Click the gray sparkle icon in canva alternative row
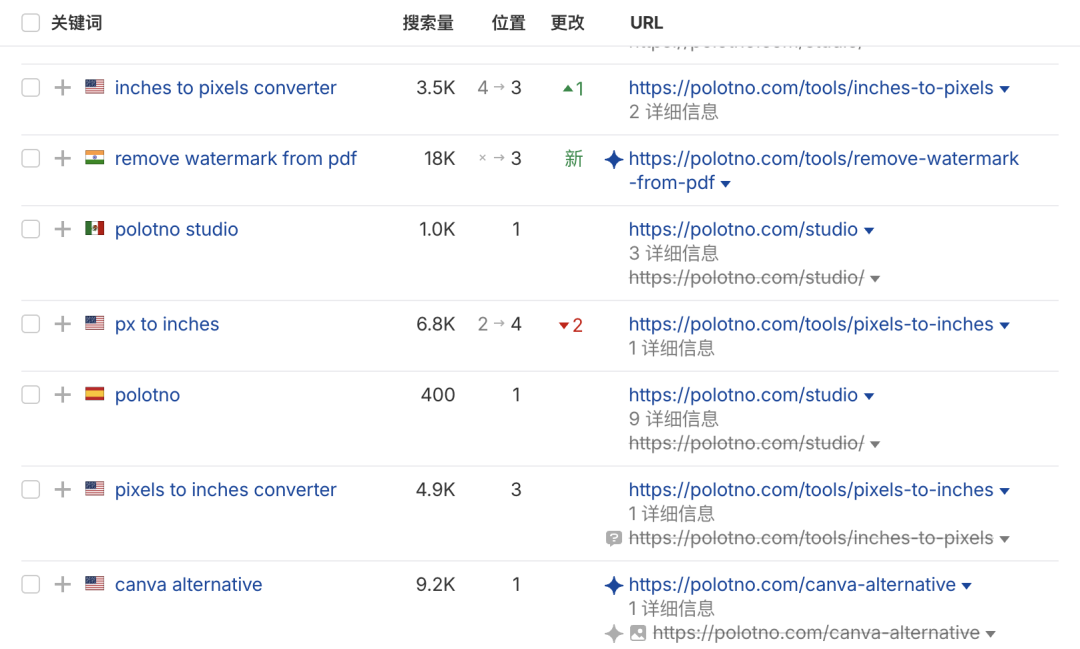 click(614, 633)
